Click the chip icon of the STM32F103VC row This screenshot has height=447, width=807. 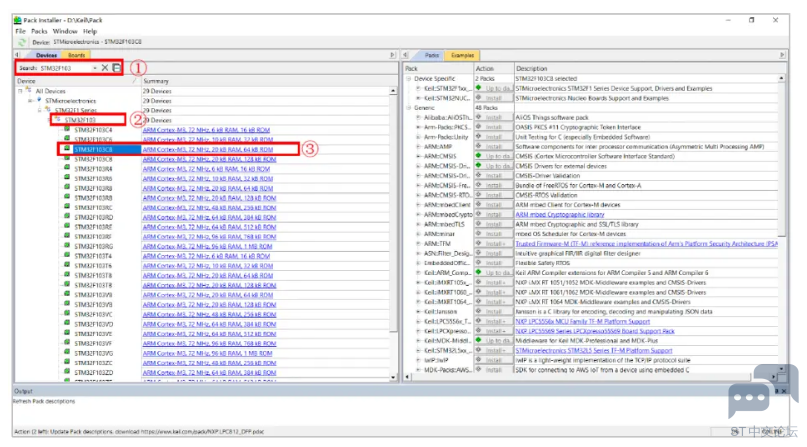coord(67,314)
